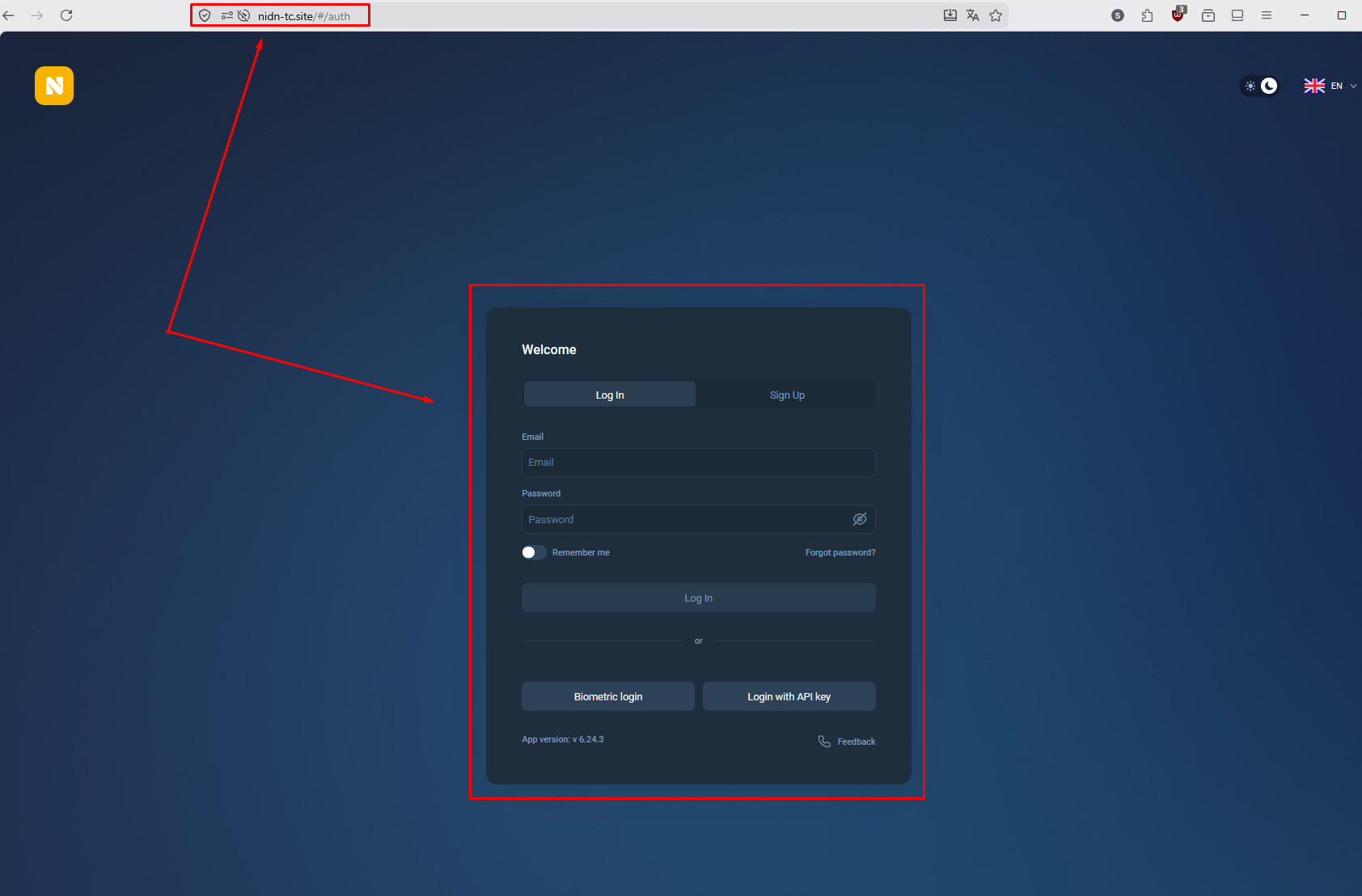Click the browser forward arrow

37,15
